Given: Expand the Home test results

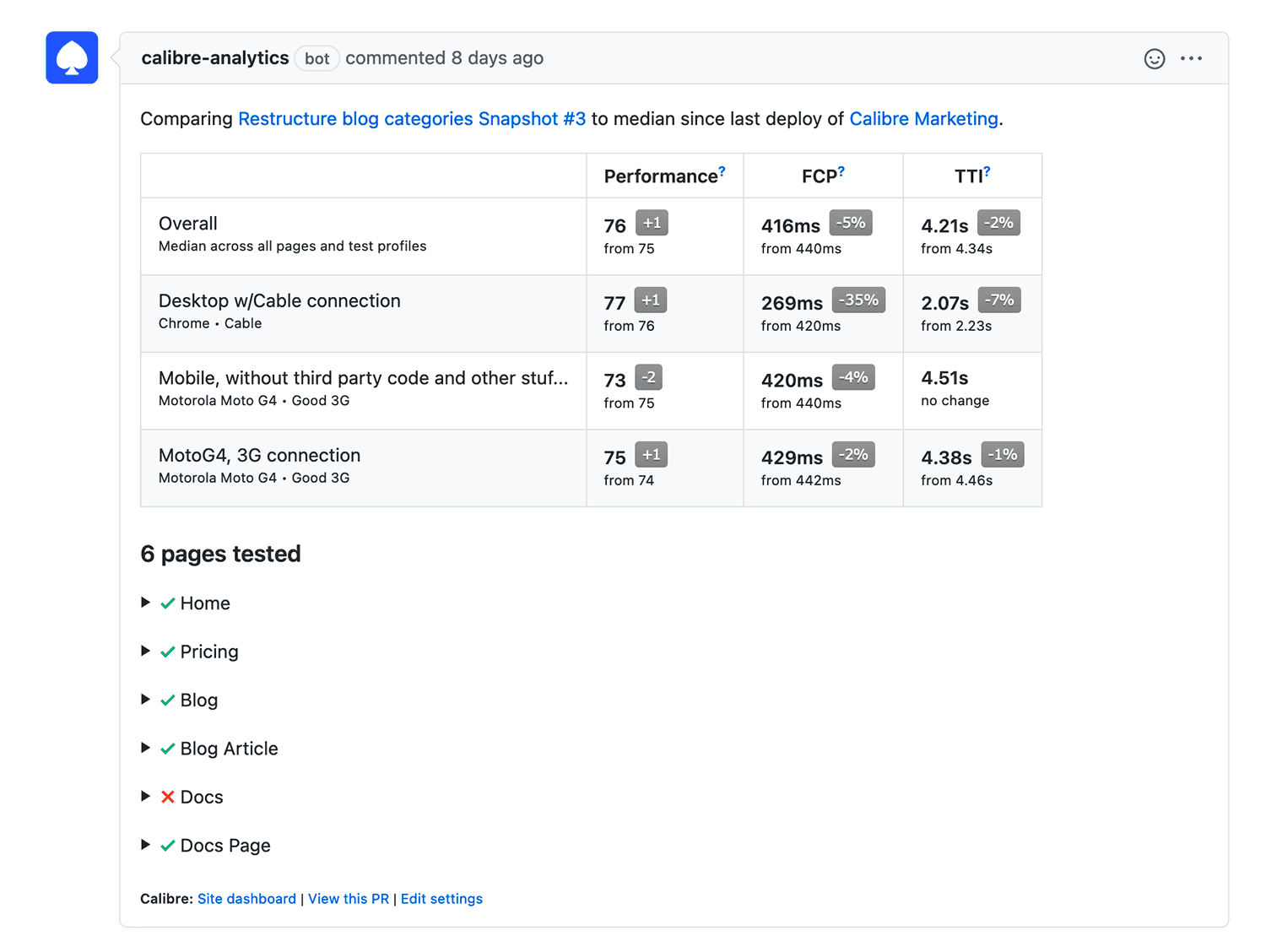Looking at the screenshot, I should pos(145,603).
